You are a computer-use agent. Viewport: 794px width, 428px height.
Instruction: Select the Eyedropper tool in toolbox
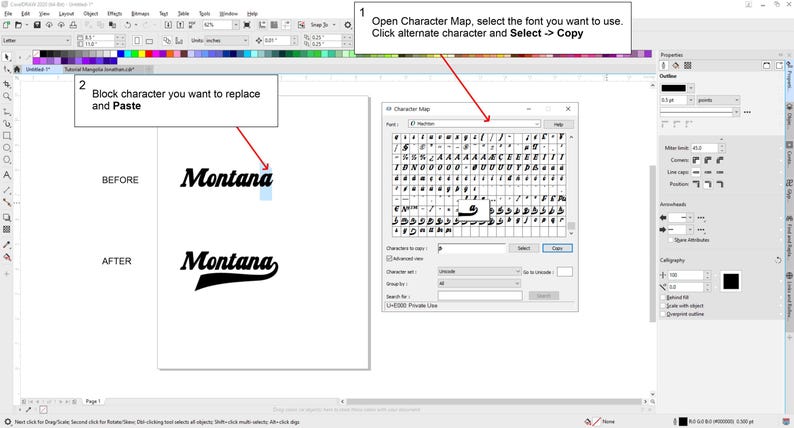tap(7, 245)
